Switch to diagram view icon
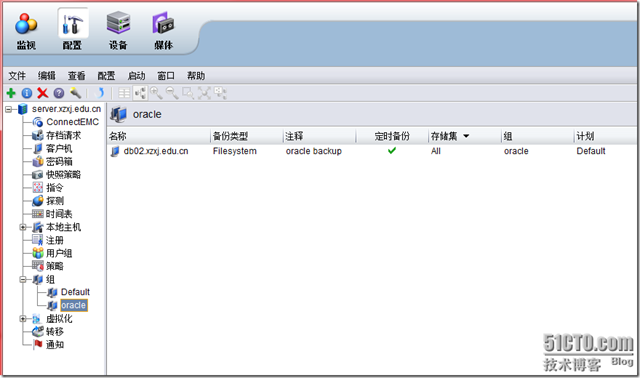This screenshot has height=378, width=640. (140, 93)
